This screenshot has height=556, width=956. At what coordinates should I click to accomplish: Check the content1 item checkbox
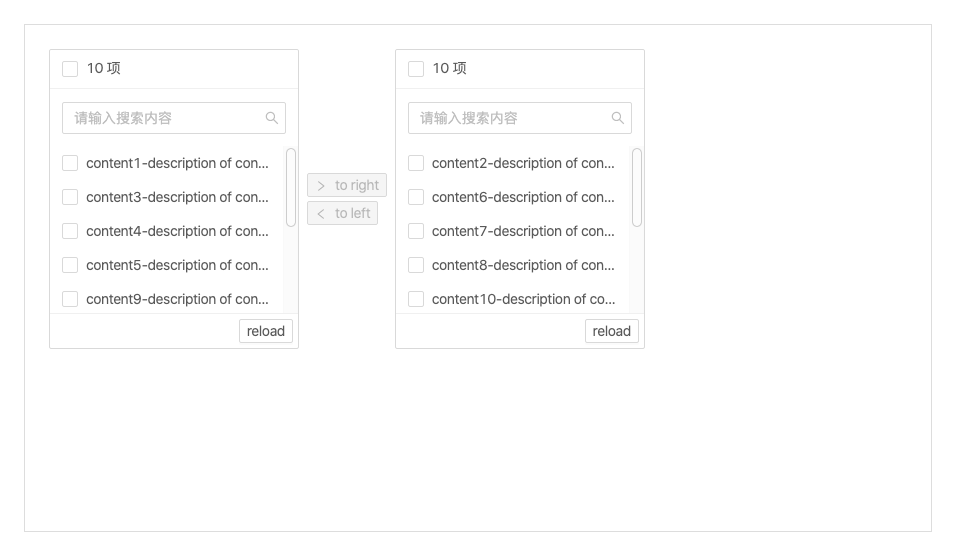(70, 163)
